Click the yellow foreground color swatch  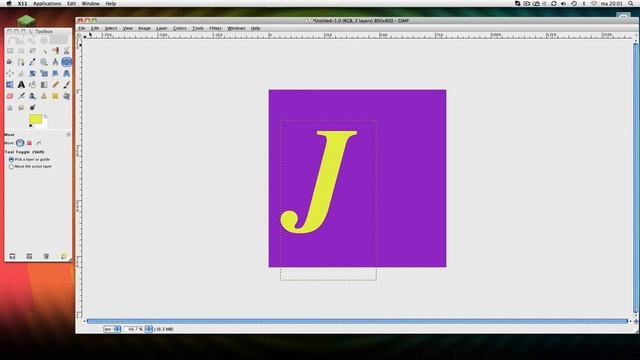click(x=35, y=118)
